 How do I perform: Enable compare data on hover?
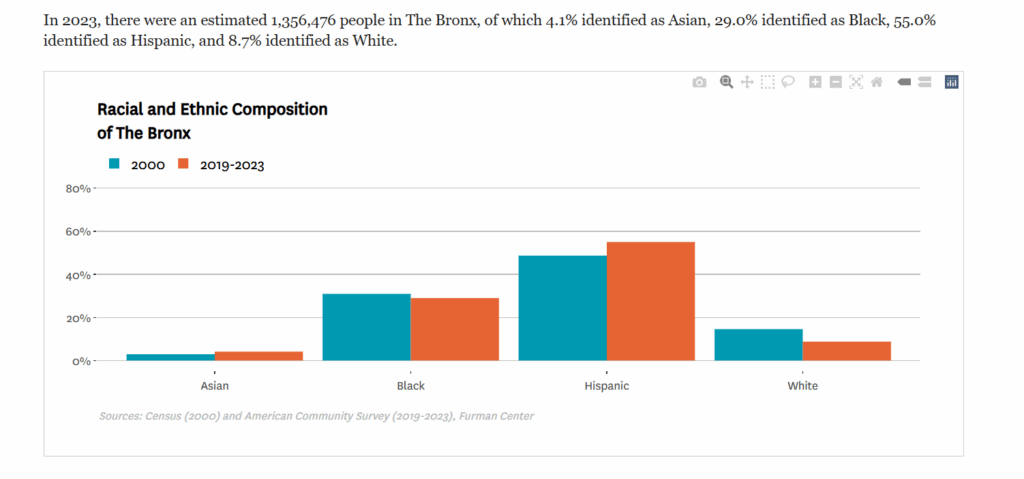click(925, 82)
